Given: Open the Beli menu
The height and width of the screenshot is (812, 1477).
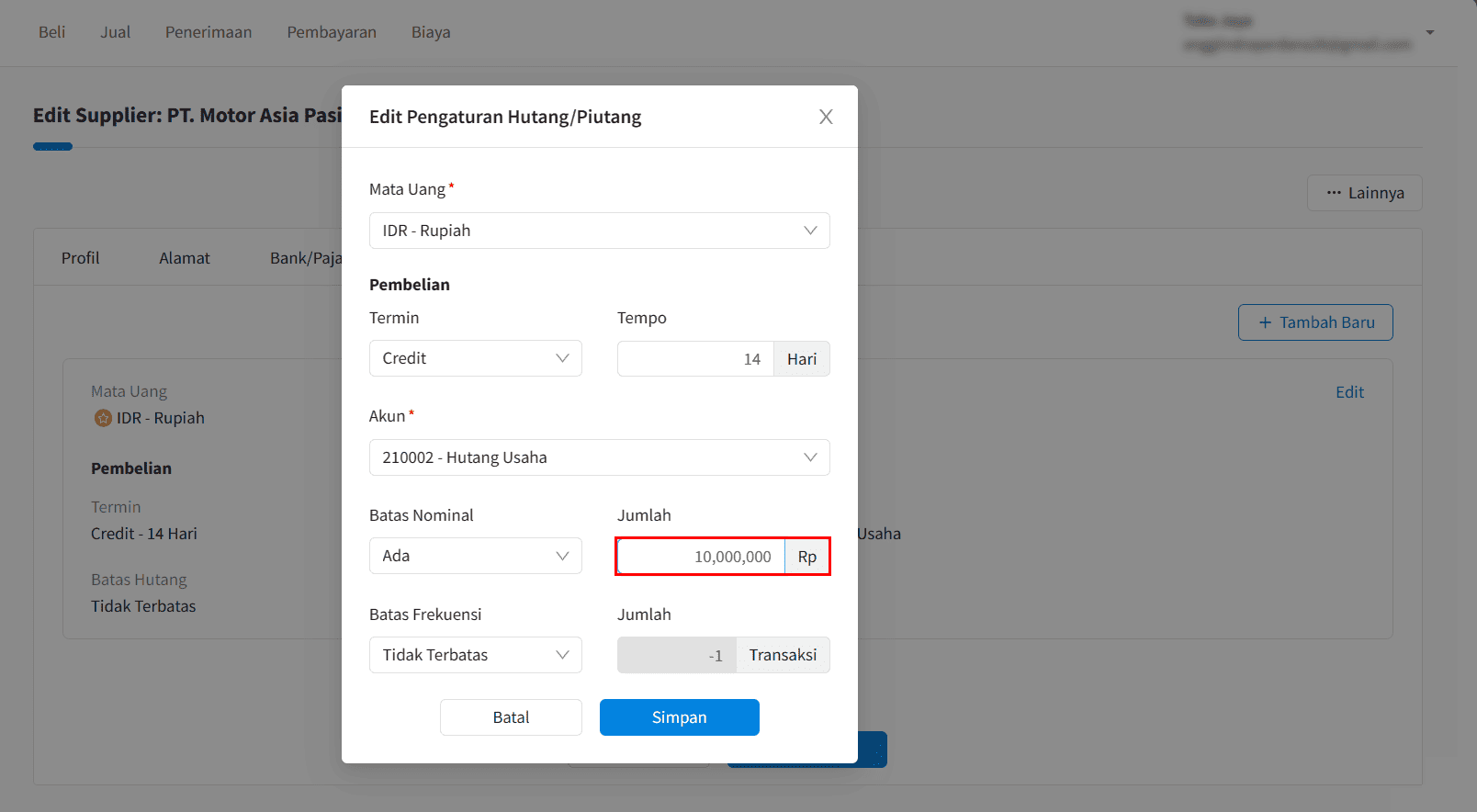Looking at the screenshot, I should 51,32.
